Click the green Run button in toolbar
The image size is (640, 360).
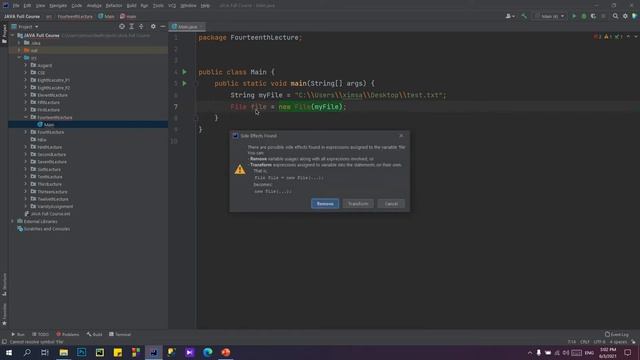[x=574, y=16]
